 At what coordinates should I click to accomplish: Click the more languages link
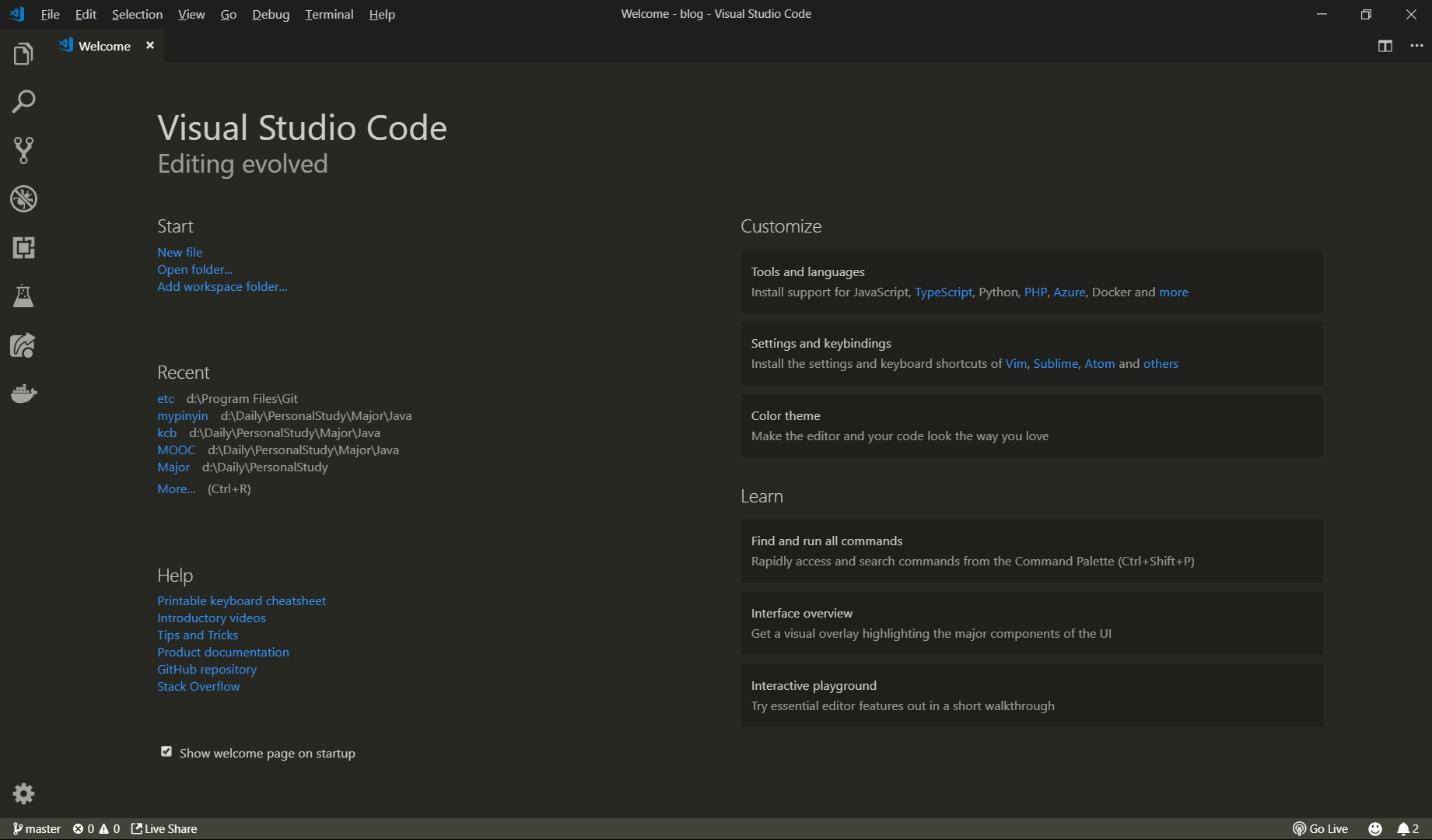tap(1174, 292)
